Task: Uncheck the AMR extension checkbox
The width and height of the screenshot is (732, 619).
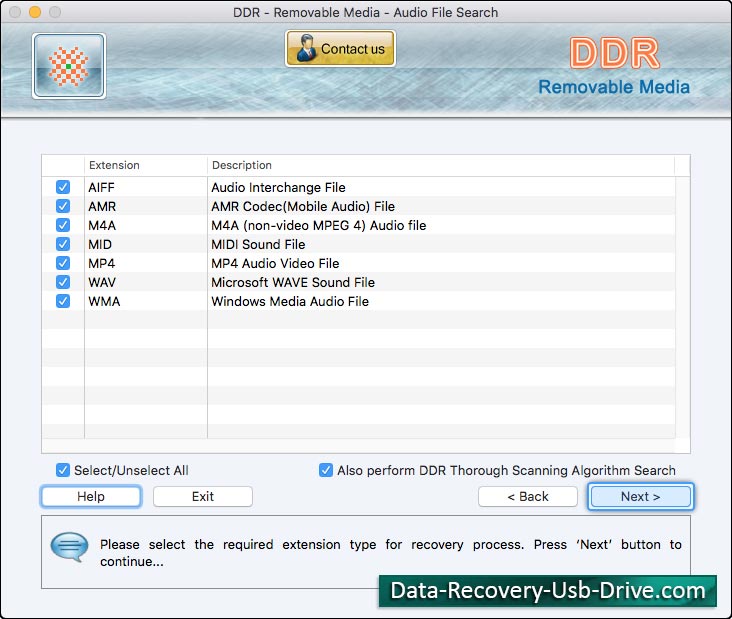Action: (x=63, y=206)
